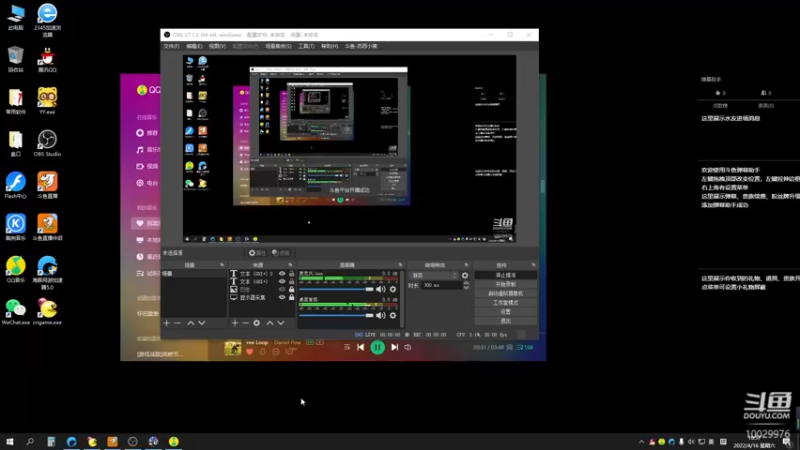Hide the 显示器采集 source
The image size is (800, 450).
pos(282,297)
